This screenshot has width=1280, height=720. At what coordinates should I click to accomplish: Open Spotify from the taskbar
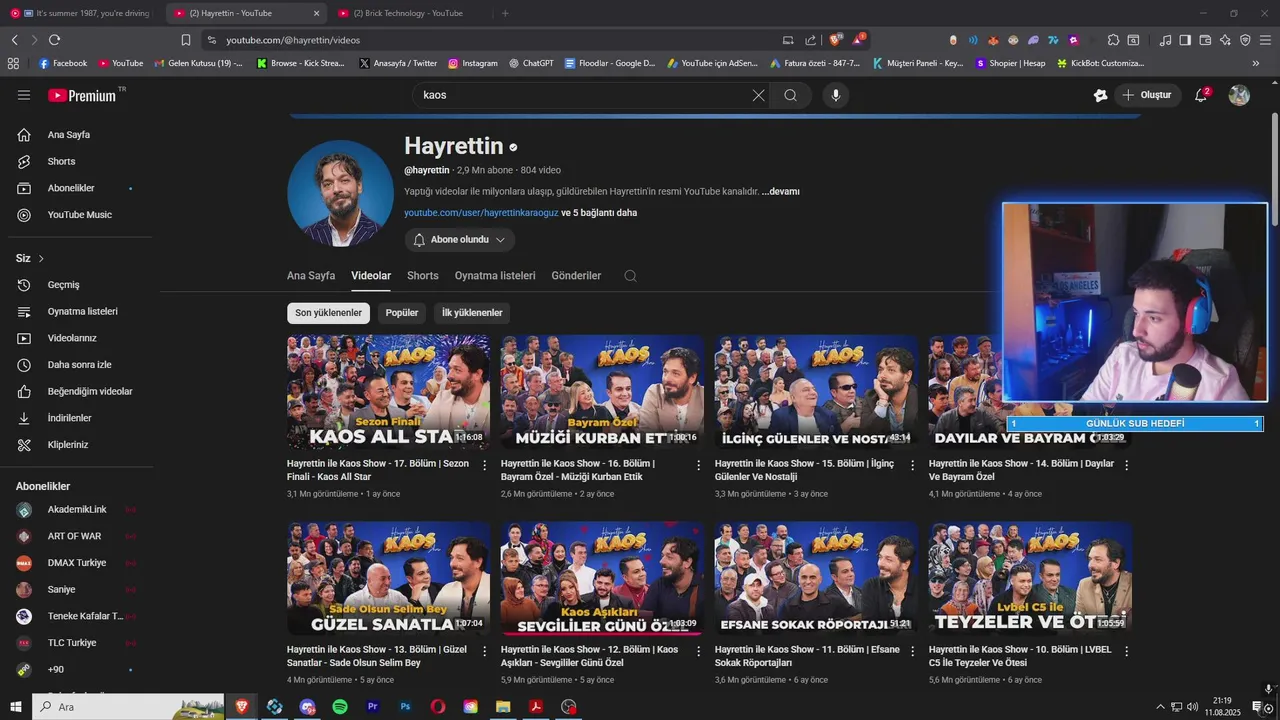pos(340,707)
